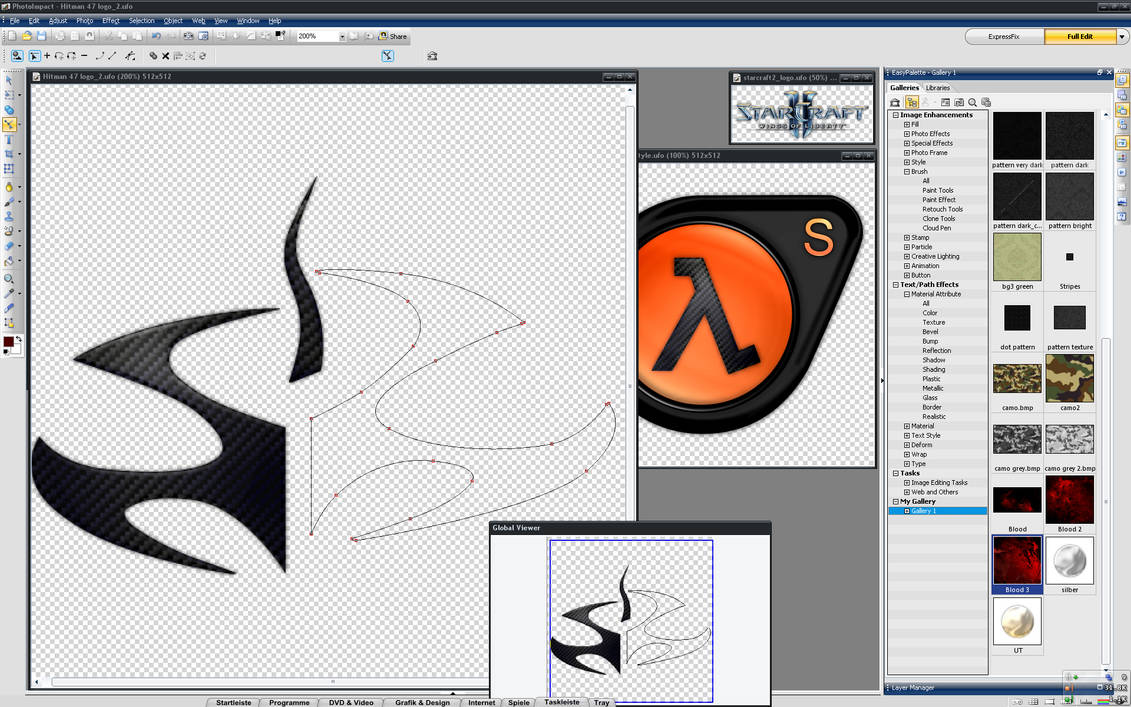Click the Full Edit button
The image size is (1131, 707).
pyautogui.click(x=1080, y=35)
